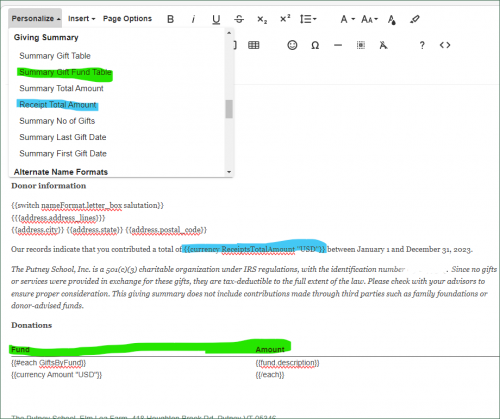This screenshot has height=419, width=500.
Task: Insert special character with omega icon
Action: point(315,45)
